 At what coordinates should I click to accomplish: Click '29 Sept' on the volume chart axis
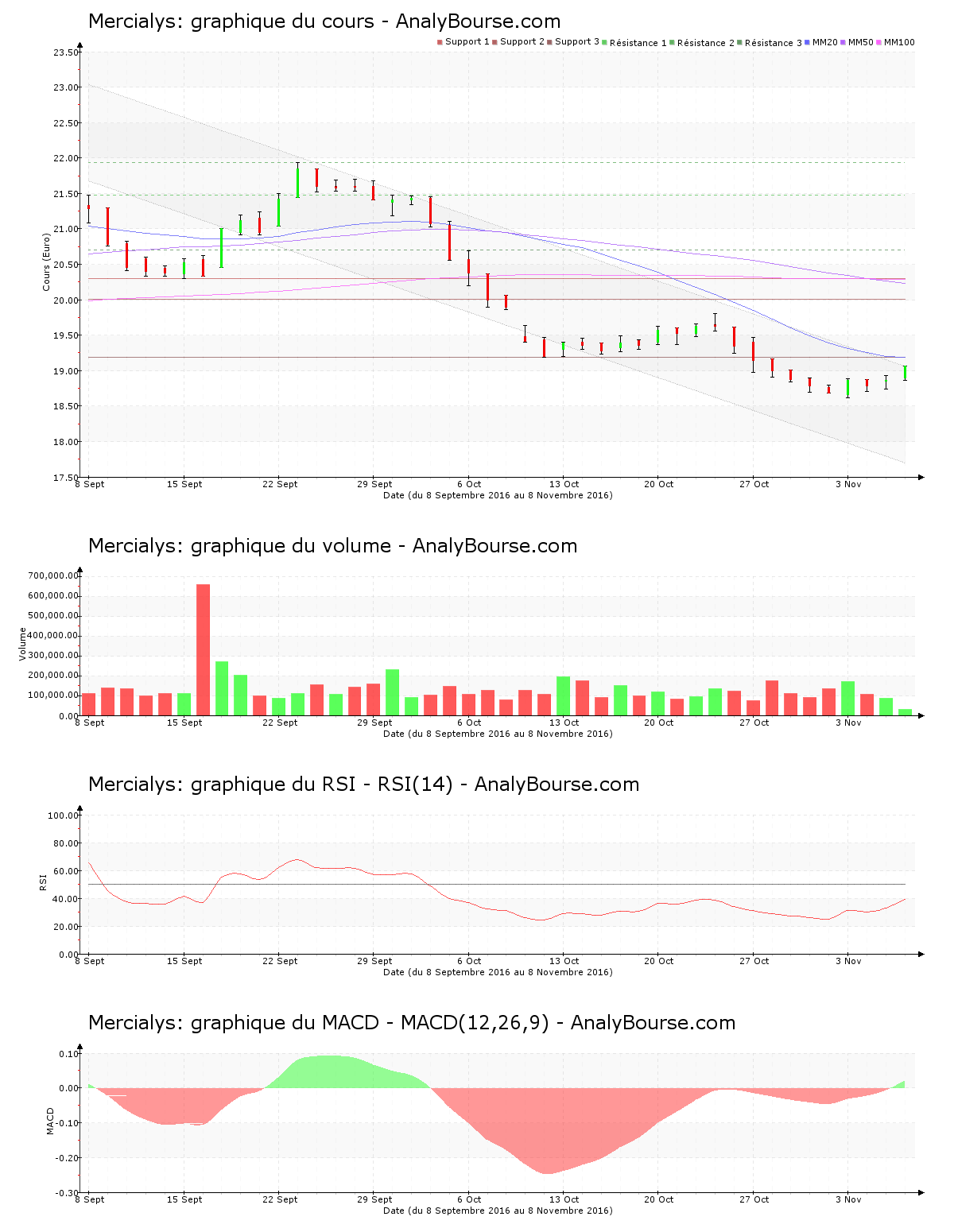pyautogui.click(x=374, y=723)
